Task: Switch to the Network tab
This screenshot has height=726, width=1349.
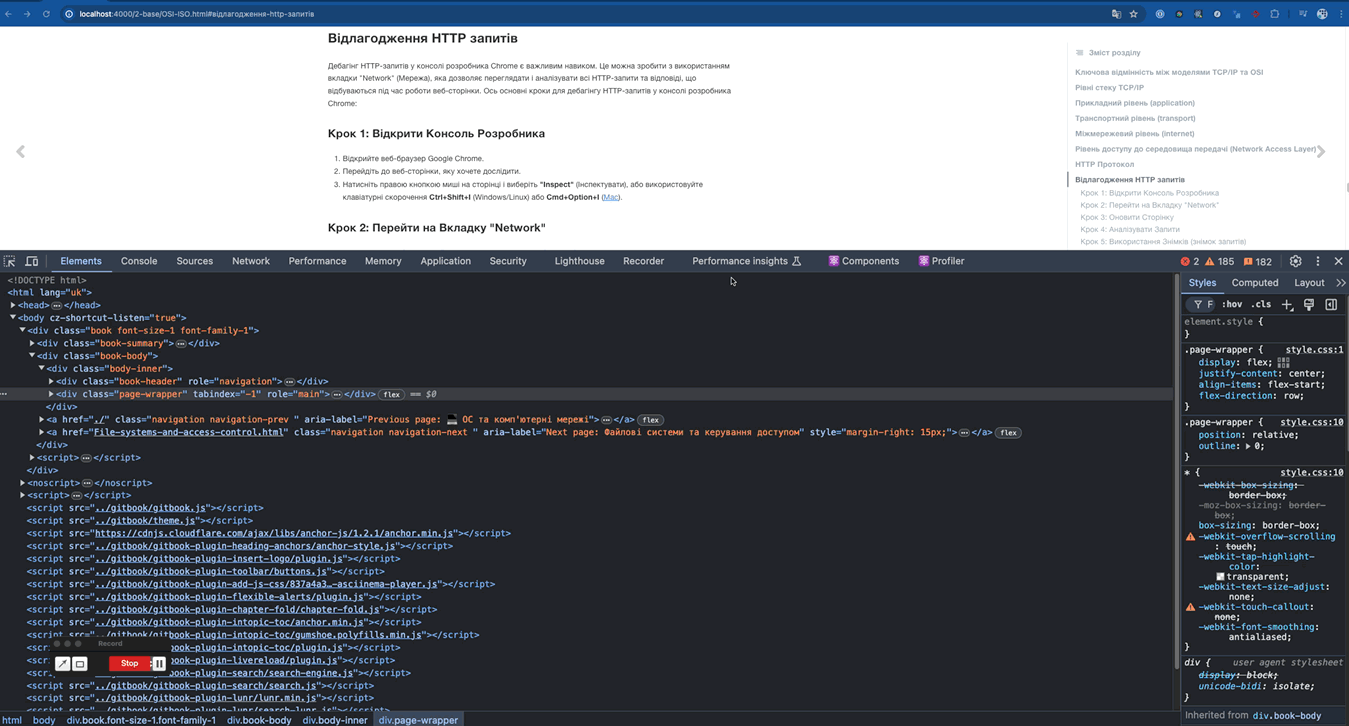Action: 250,261
